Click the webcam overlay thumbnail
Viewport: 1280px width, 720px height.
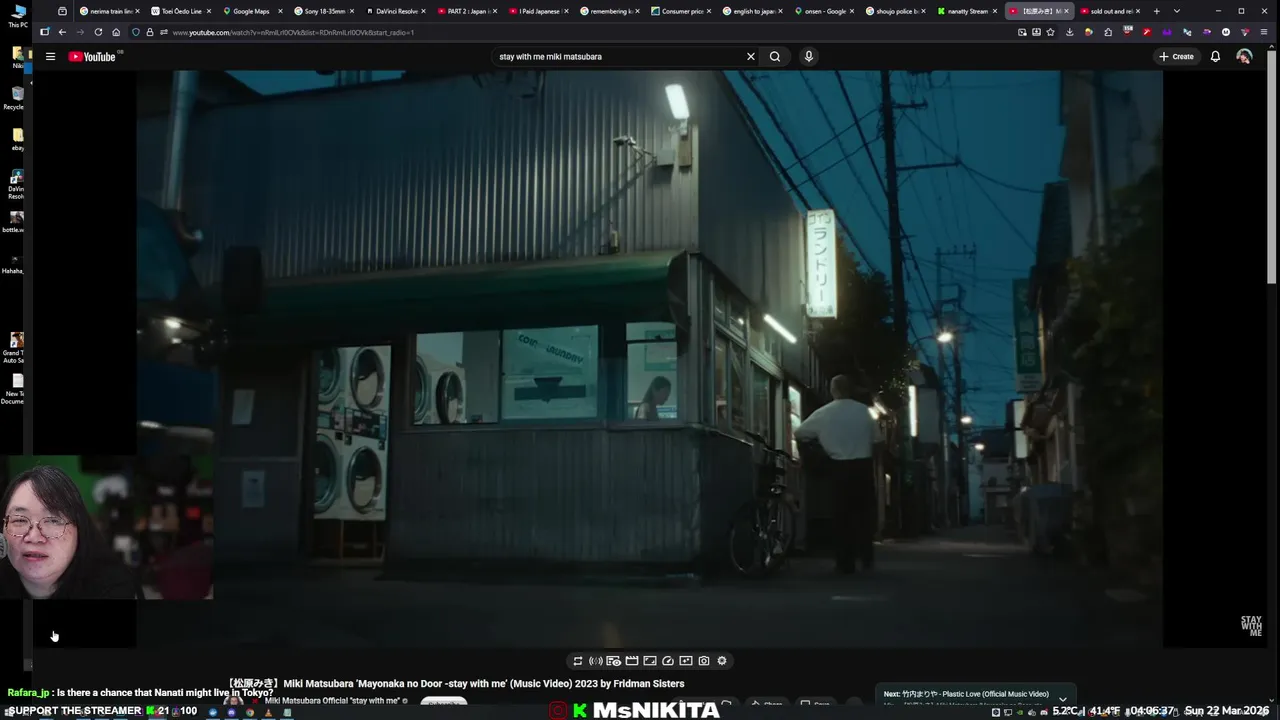(x=107, y=527)
